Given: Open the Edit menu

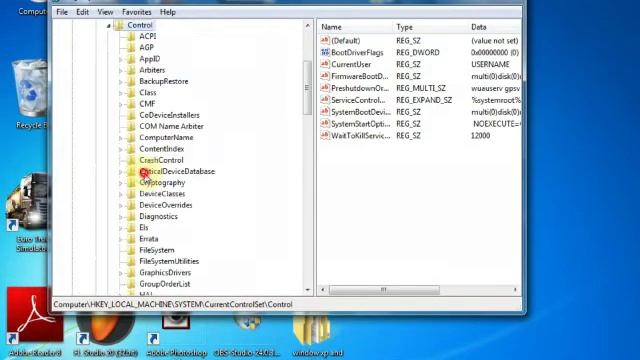Looking at the screenshot, I should [x=82, y=12].
